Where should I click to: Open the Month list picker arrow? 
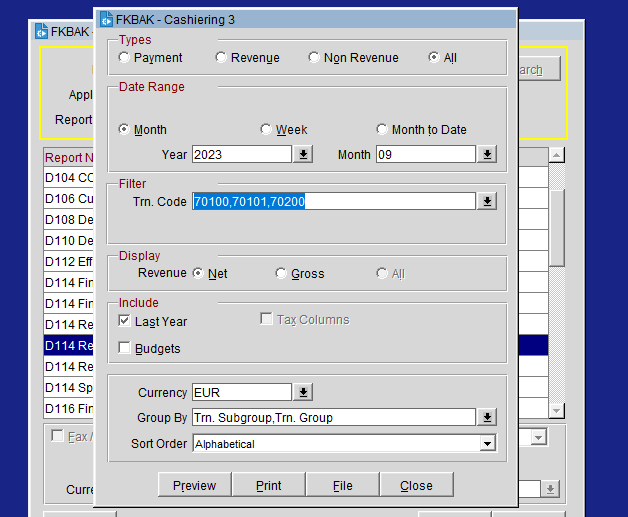pyautogui.click(x=487, y=155)
